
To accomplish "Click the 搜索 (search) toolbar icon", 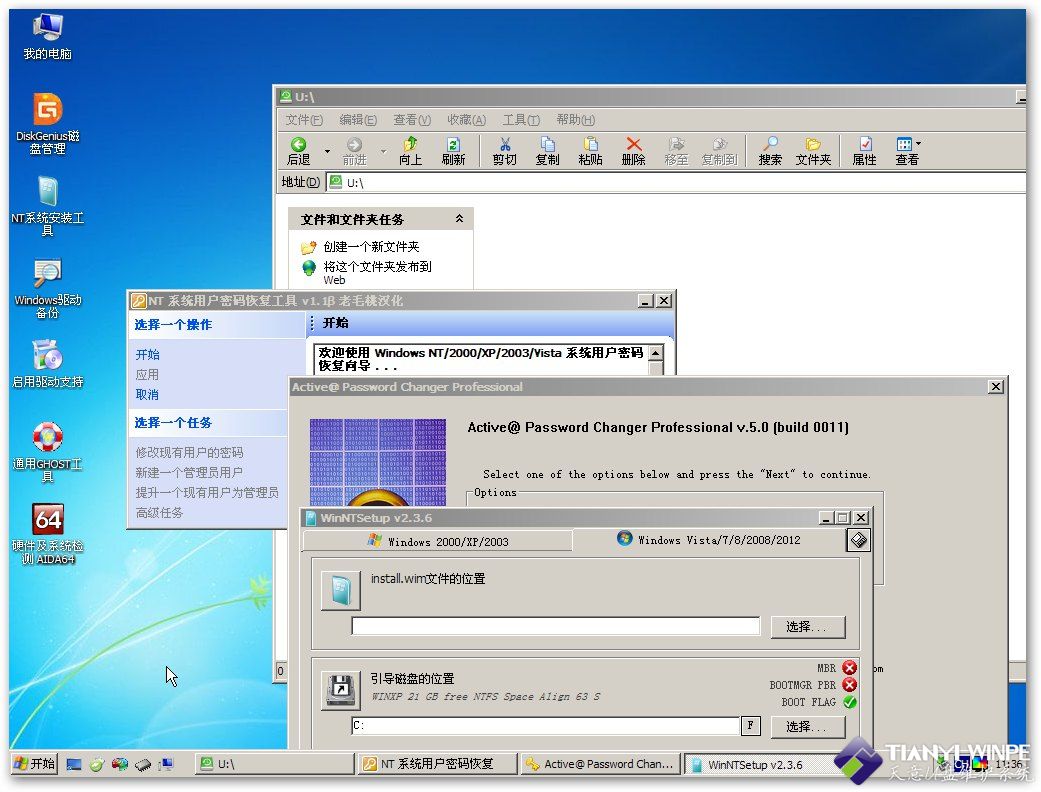I will tap(770, 151).
